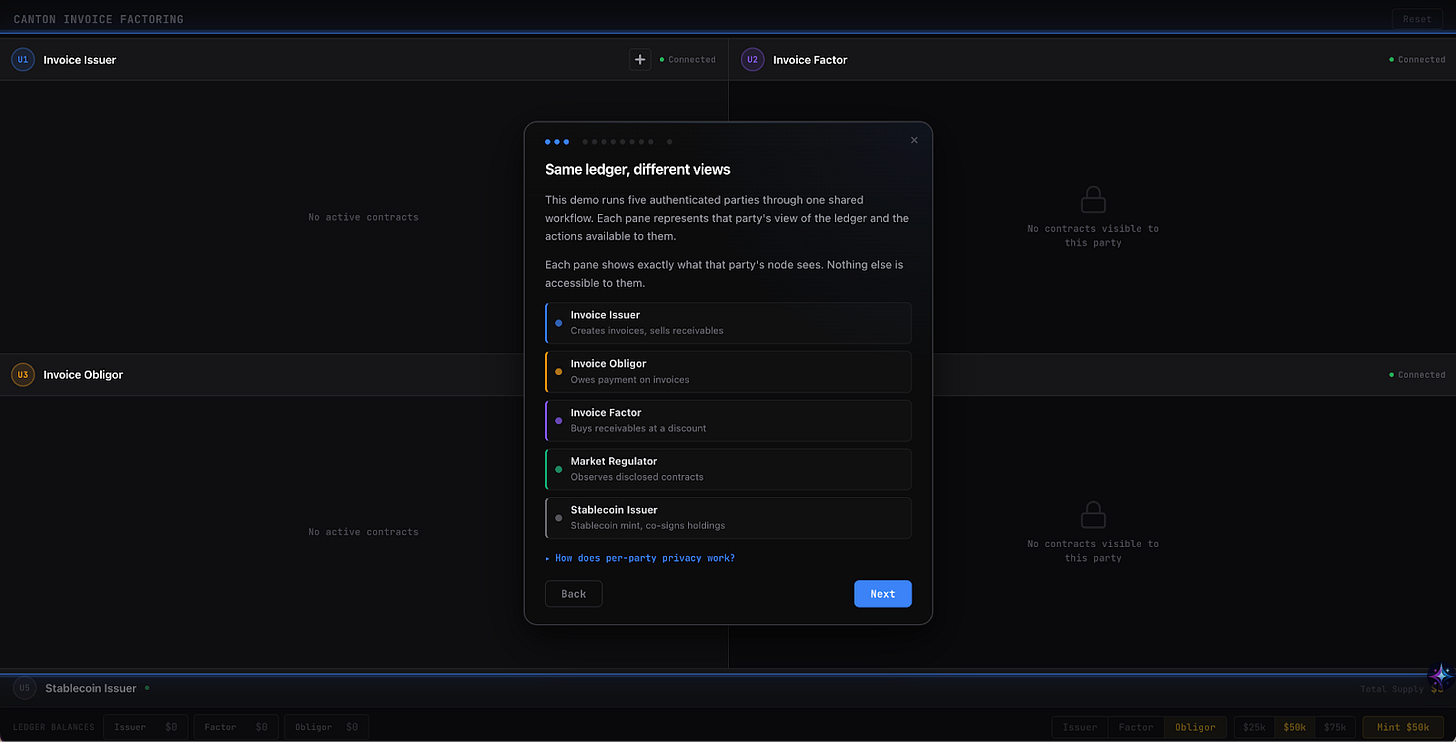Click the Connected status in Invoice Issuer header
The image size is (1456, 742).
(x=688, y=60)
